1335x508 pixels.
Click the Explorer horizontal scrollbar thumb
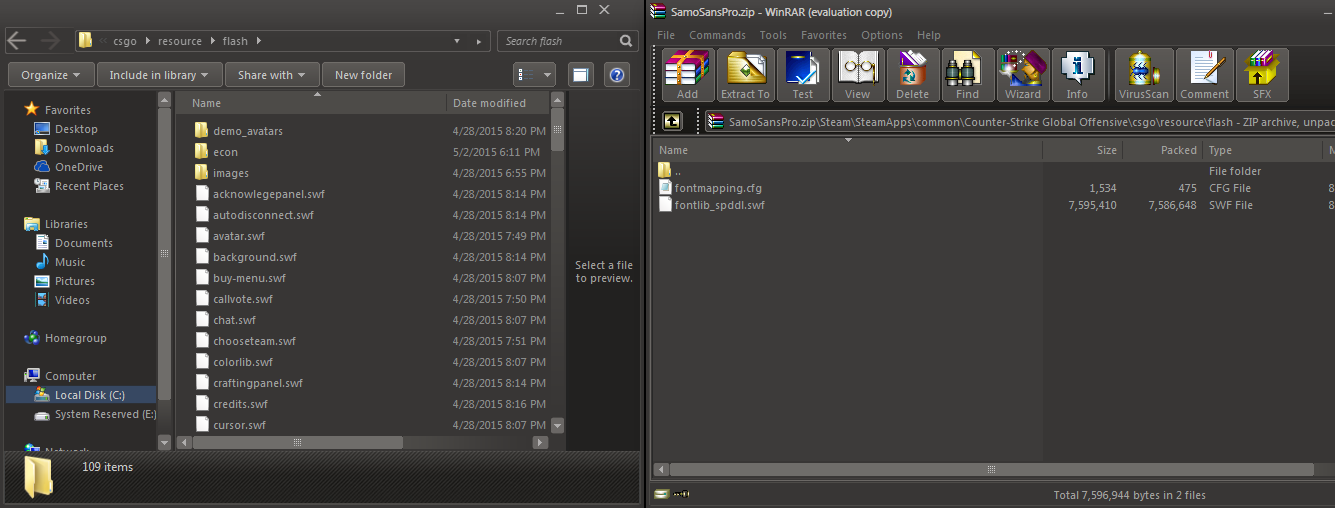[x=297, y=442]
